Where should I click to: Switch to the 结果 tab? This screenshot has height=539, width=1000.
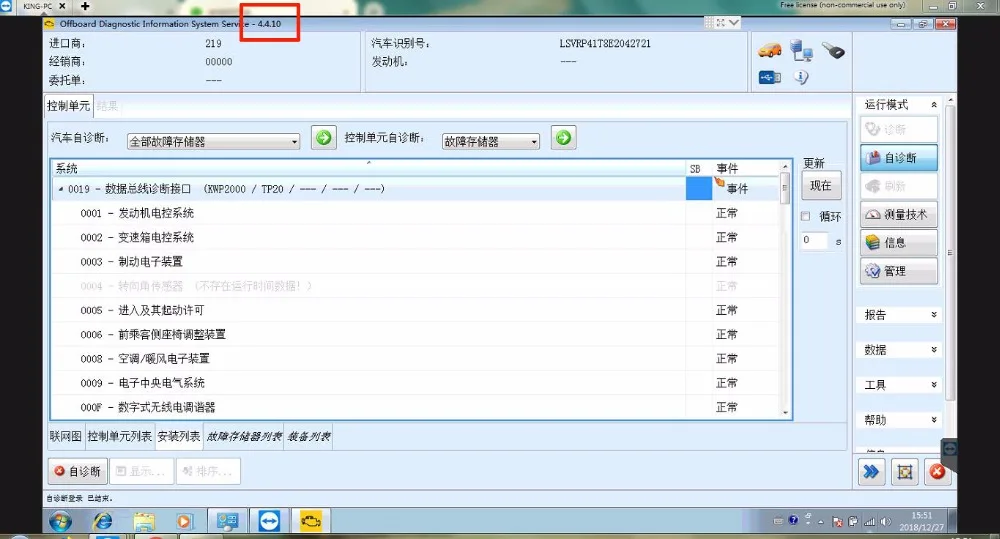tap(107, 107)
